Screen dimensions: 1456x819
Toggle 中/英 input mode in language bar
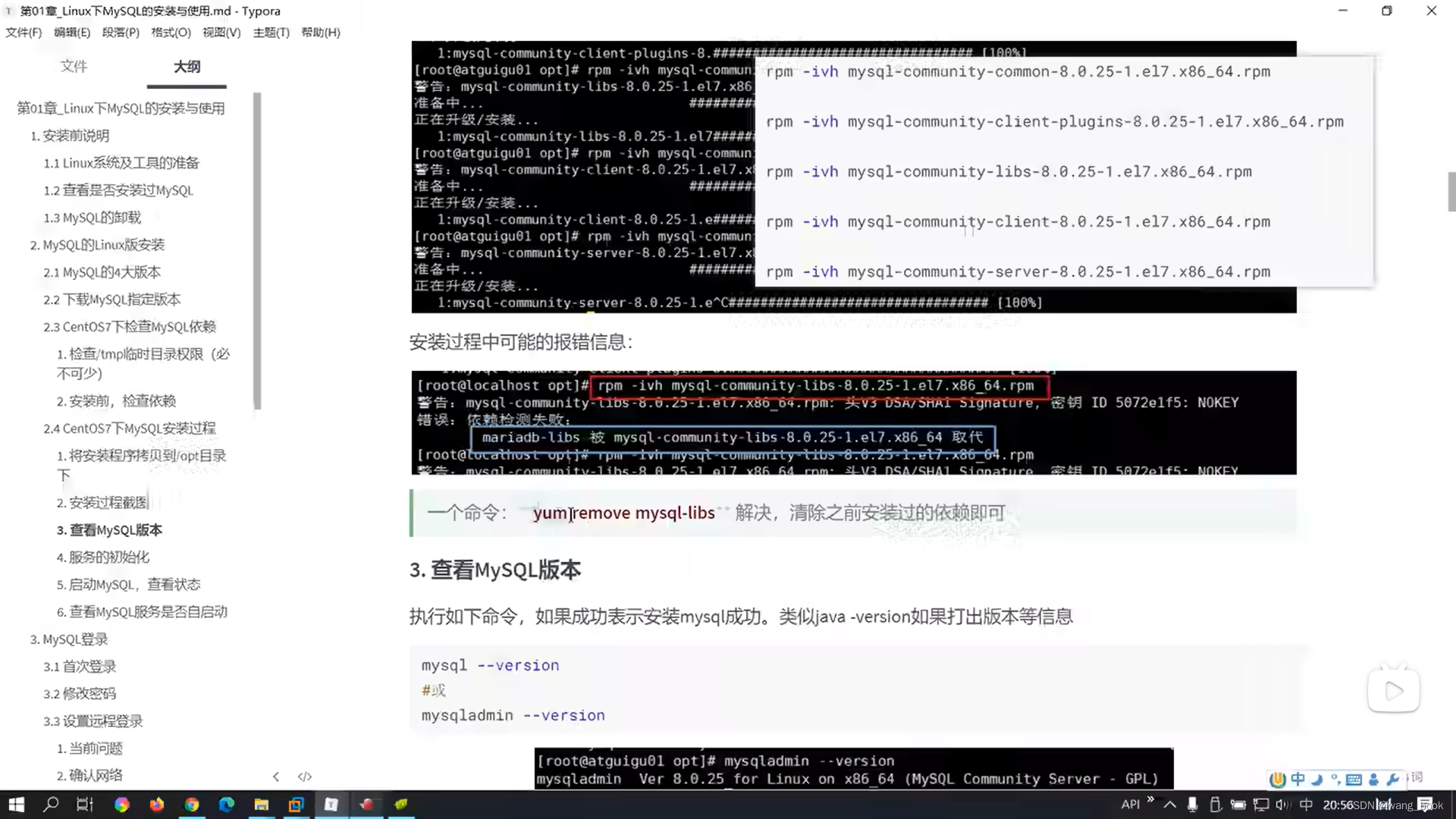coord(1298,780)
